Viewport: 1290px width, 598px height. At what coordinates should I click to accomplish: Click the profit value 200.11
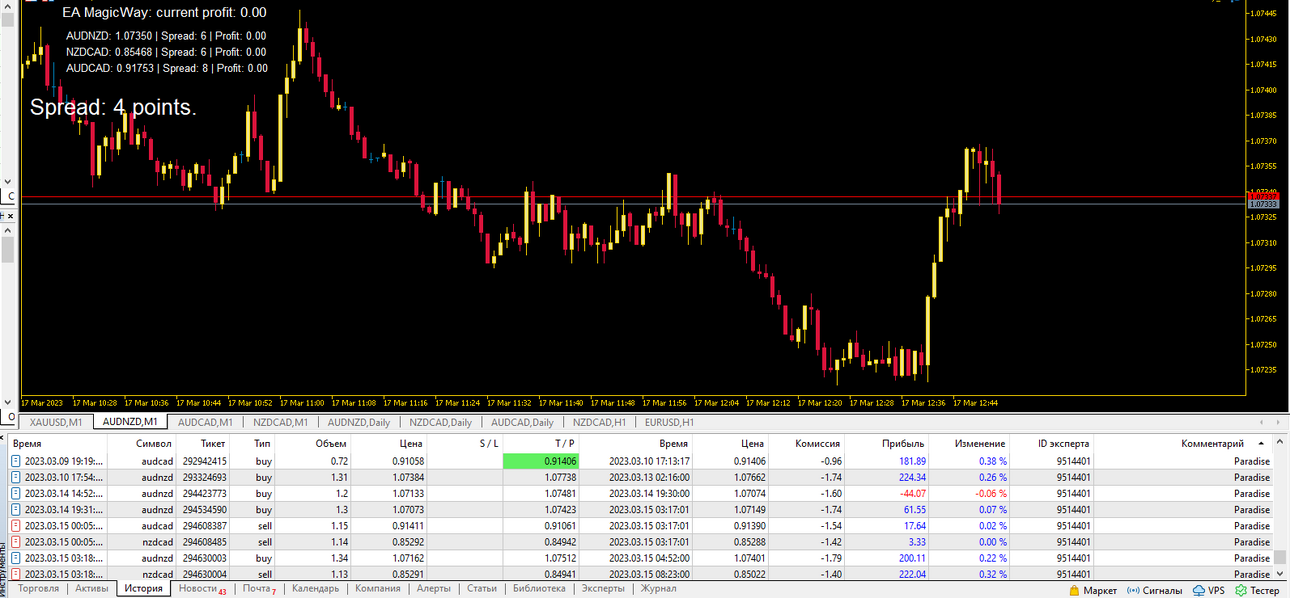coord(912,558)
